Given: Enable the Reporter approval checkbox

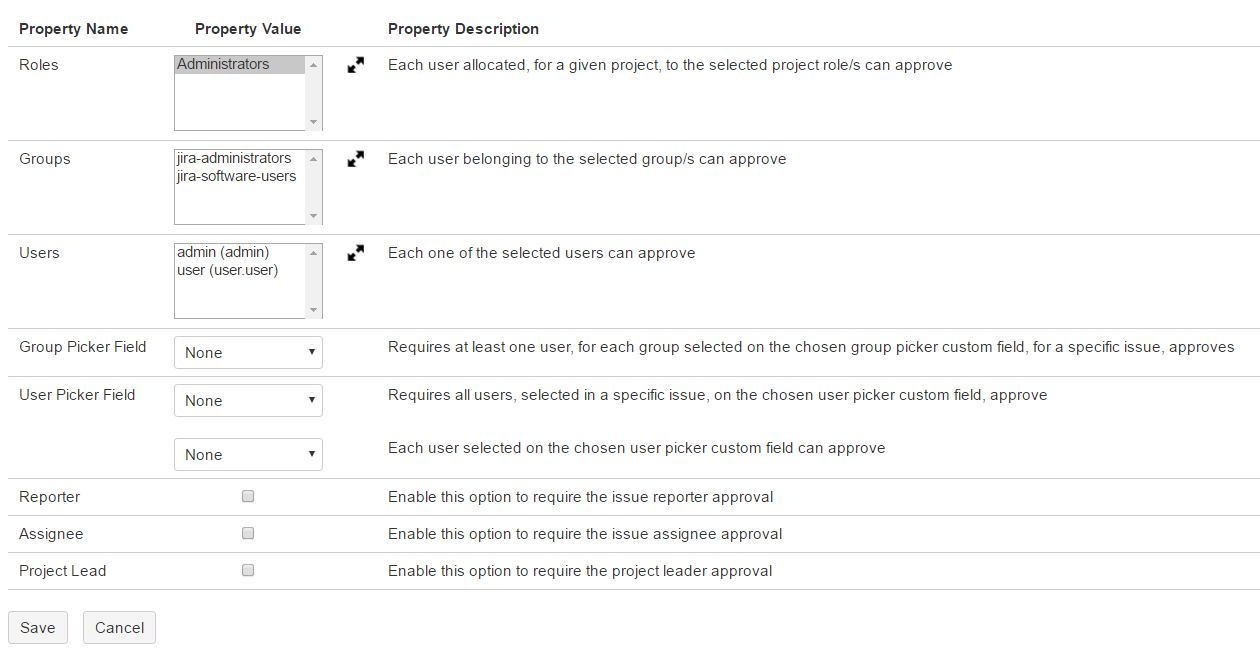Looking at the screenshot, I should [x=248, y=496].
